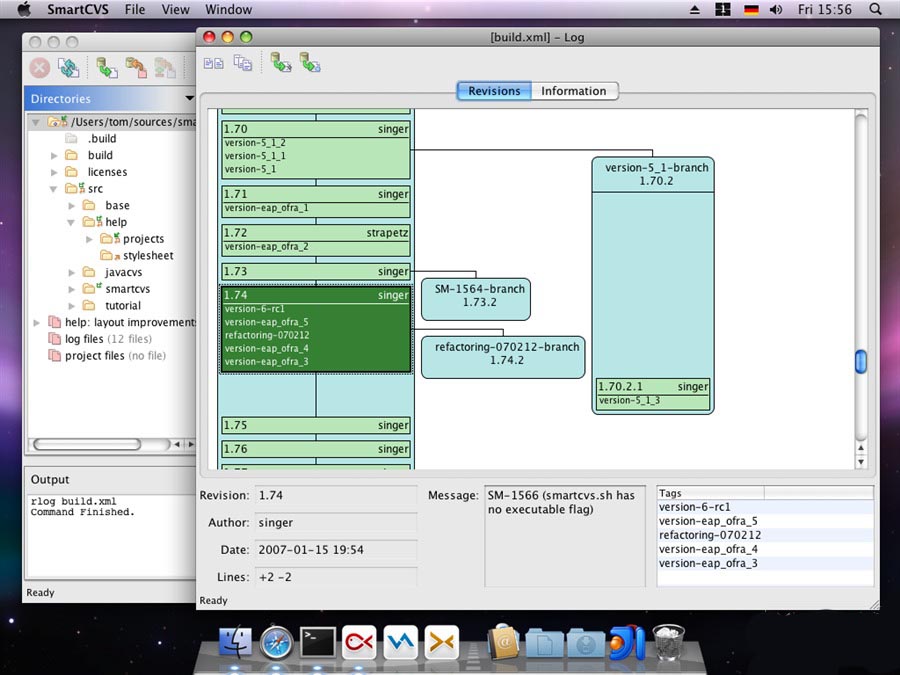This screenshot has height=675, width=900.
Task: Select the Revisions tab
Action: click(494, 91)
